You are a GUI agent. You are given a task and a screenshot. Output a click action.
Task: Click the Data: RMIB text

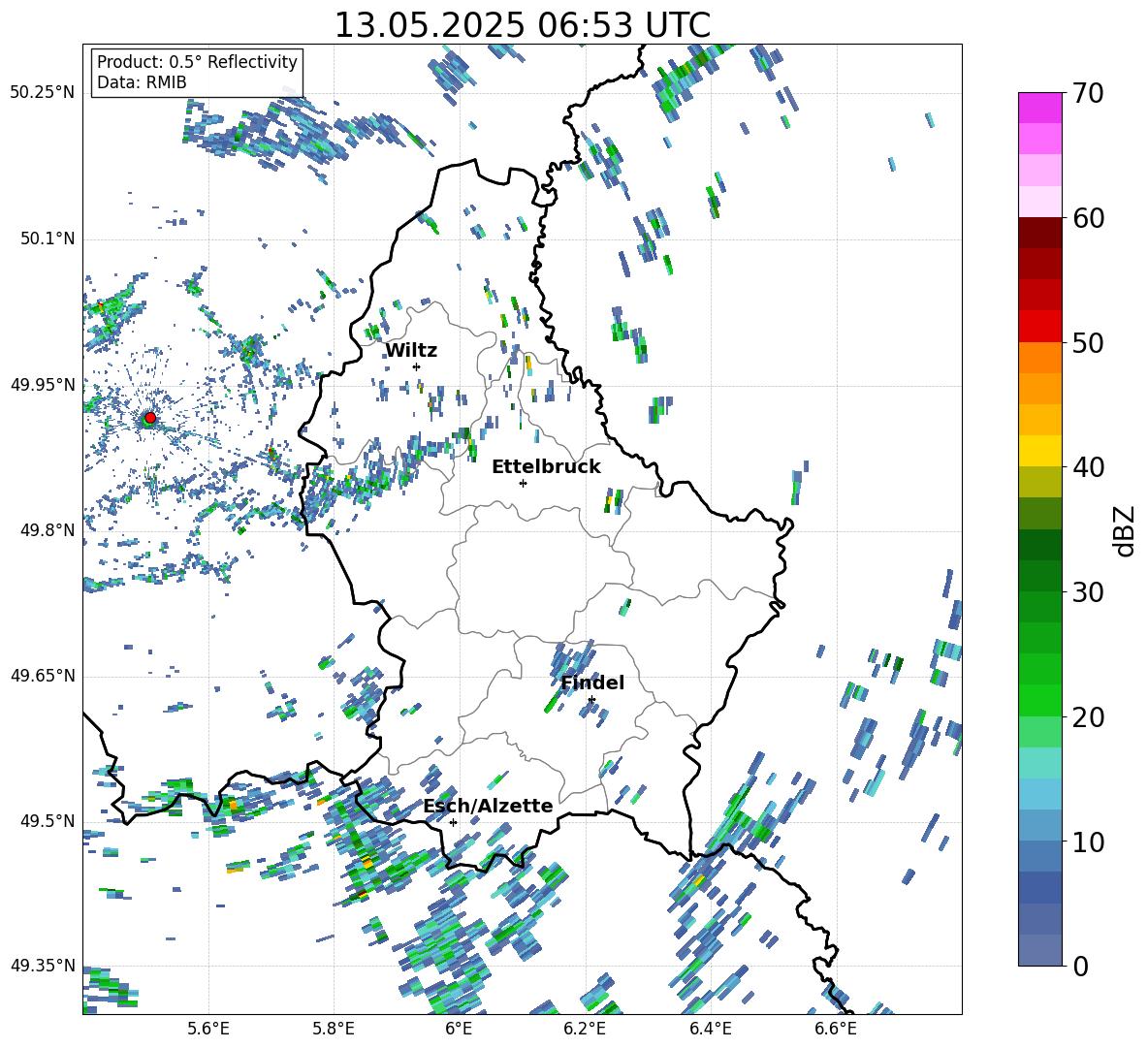pyautogui.click(x=142, y=82)
